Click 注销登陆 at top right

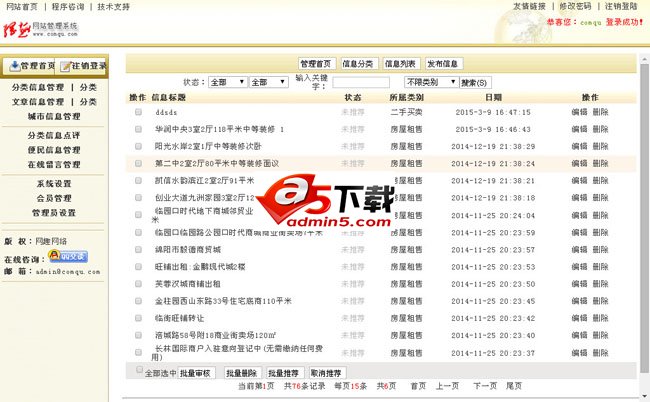point(621,6)
